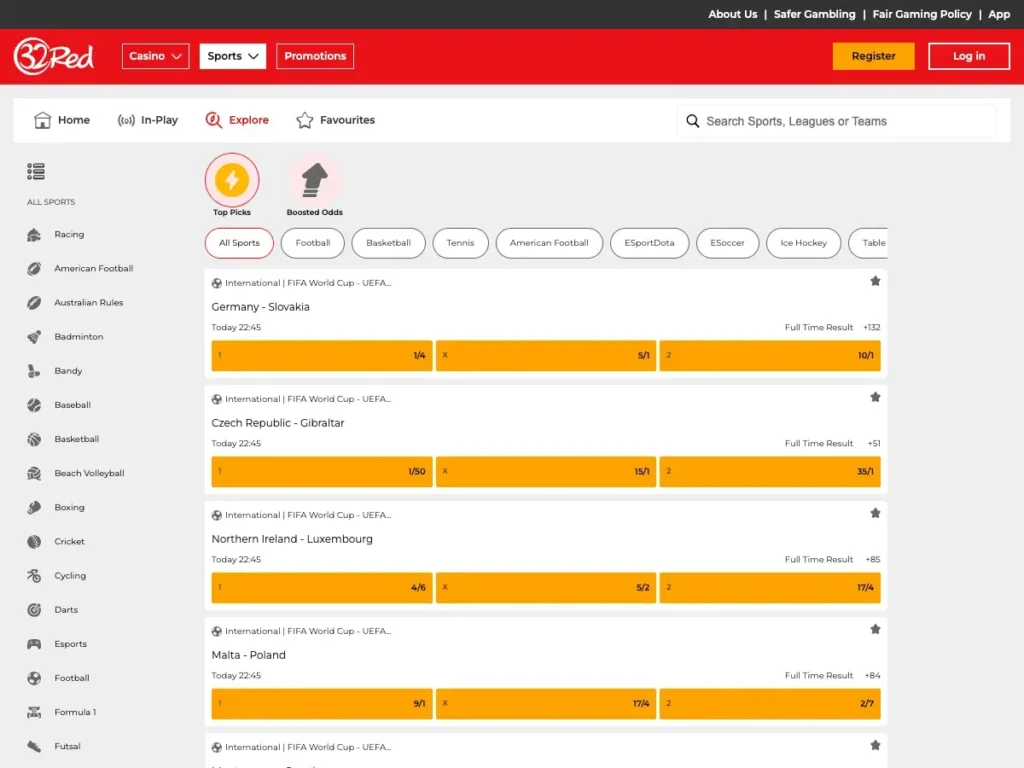Image resolution: width=1024 pixels, height=768 pixels.
Task: Click the Register button
Action: [x=873, y=56]
